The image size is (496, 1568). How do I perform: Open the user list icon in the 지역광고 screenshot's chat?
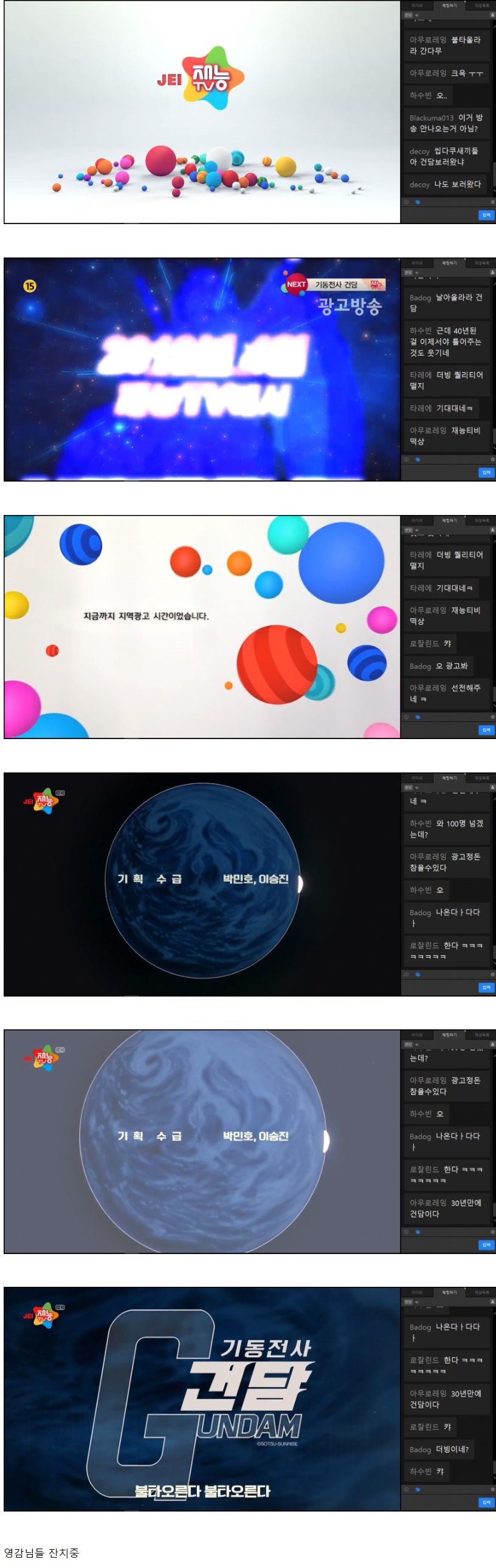point(492,530)
